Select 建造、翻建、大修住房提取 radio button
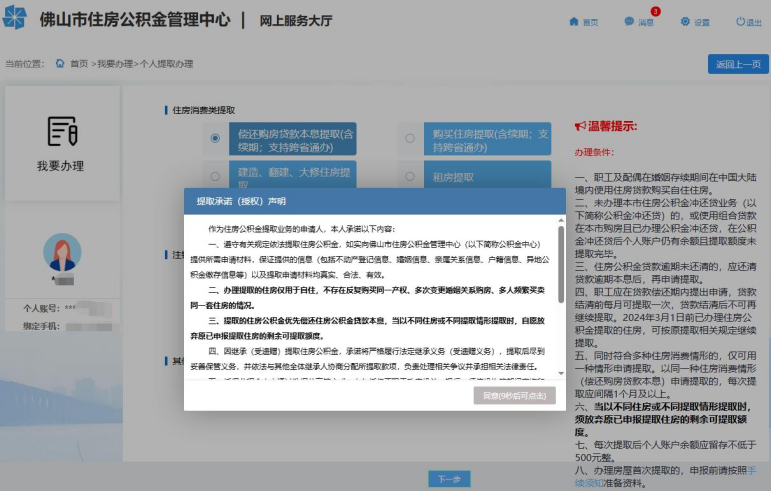The height and width of the screenshot is (491, 771). (x=215, y=176)
